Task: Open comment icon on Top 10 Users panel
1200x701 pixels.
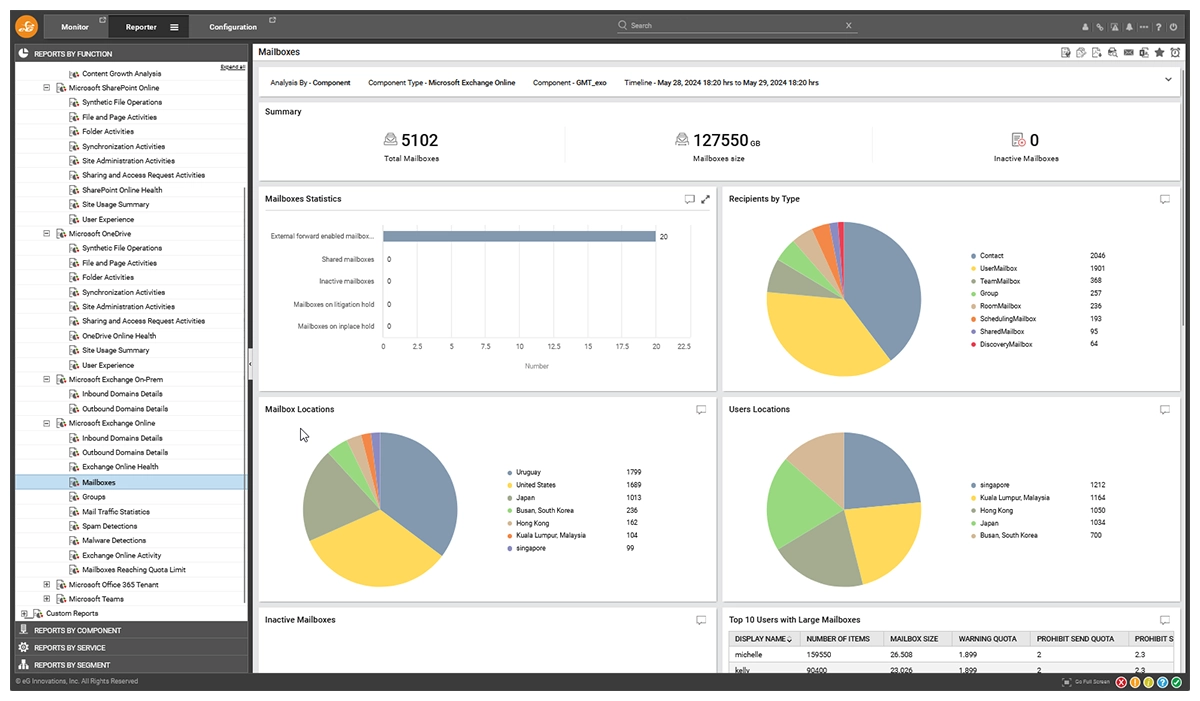Action: coord(1165,620)
